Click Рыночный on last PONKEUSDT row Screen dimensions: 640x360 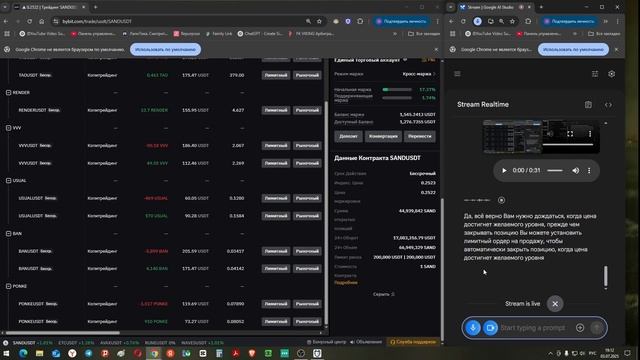[x=307, y=321]
